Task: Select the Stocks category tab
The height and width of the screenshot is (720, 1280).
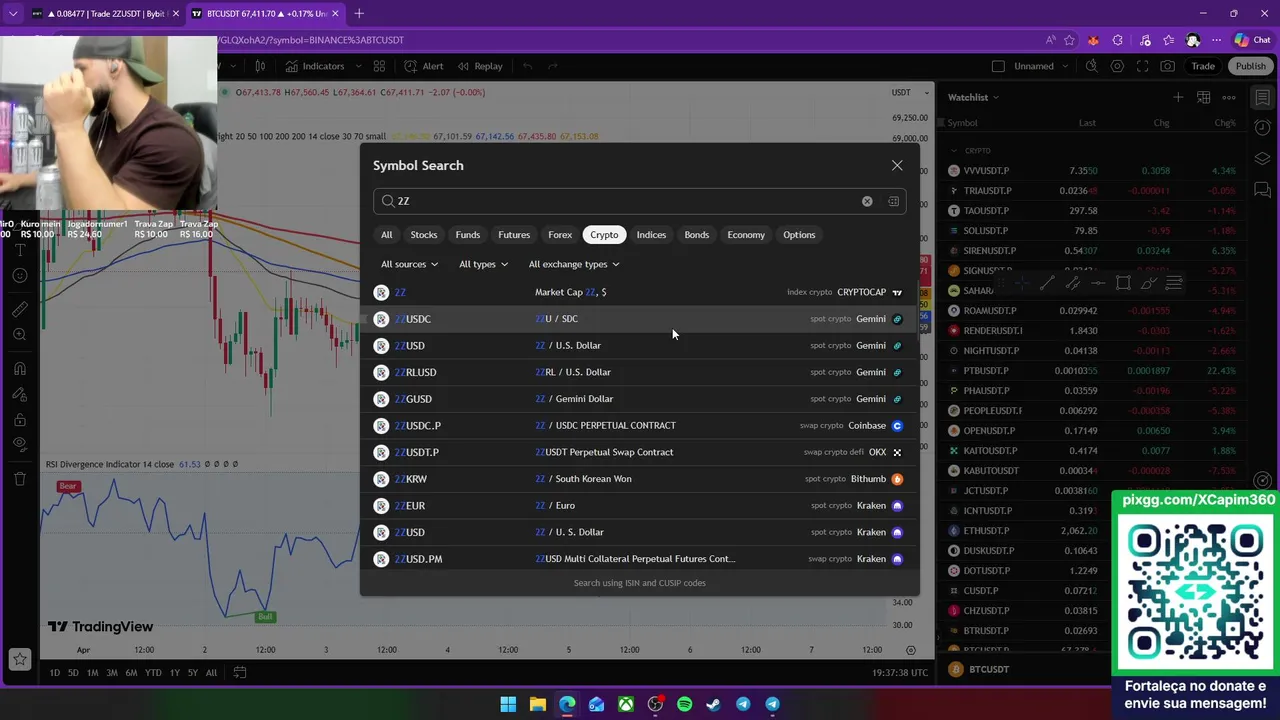Action: pos(424,235)
